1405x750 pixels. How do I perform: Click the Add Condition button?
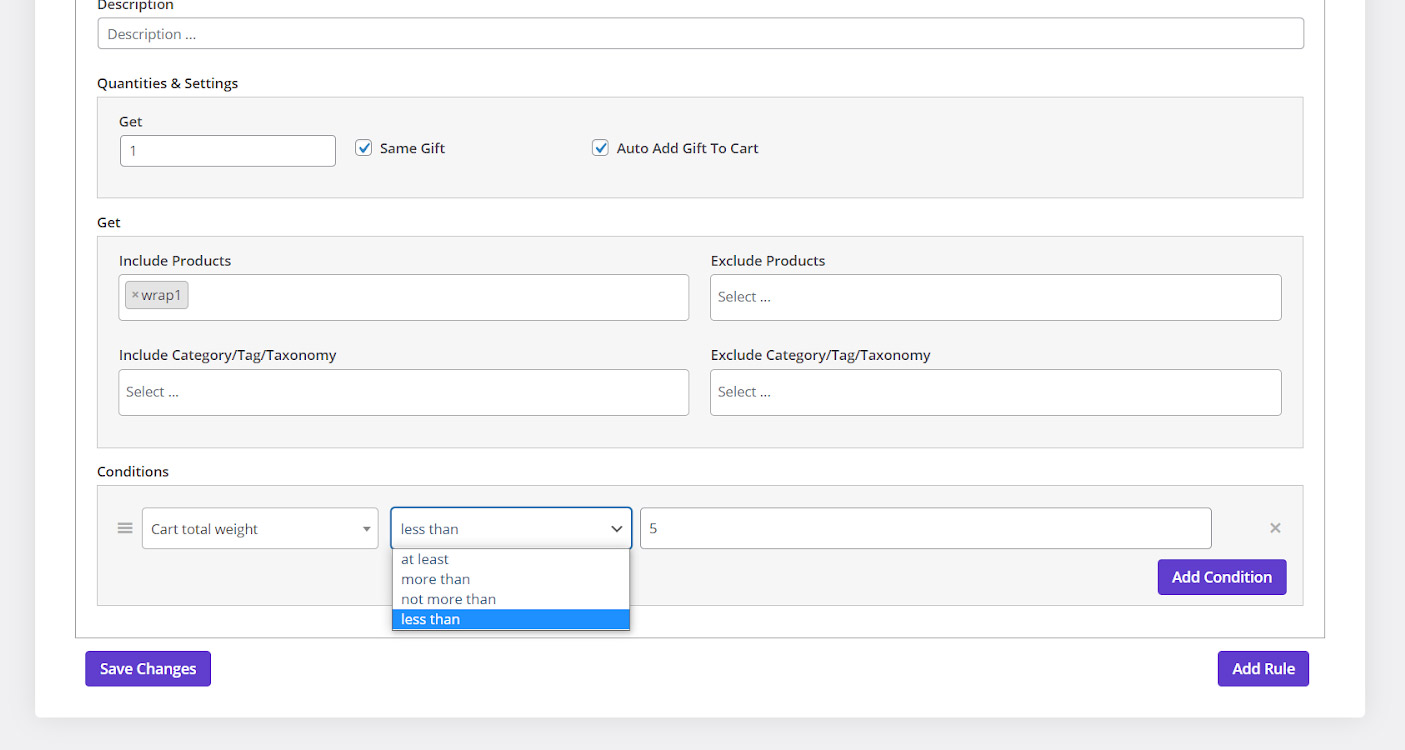tap(1221, 577)
